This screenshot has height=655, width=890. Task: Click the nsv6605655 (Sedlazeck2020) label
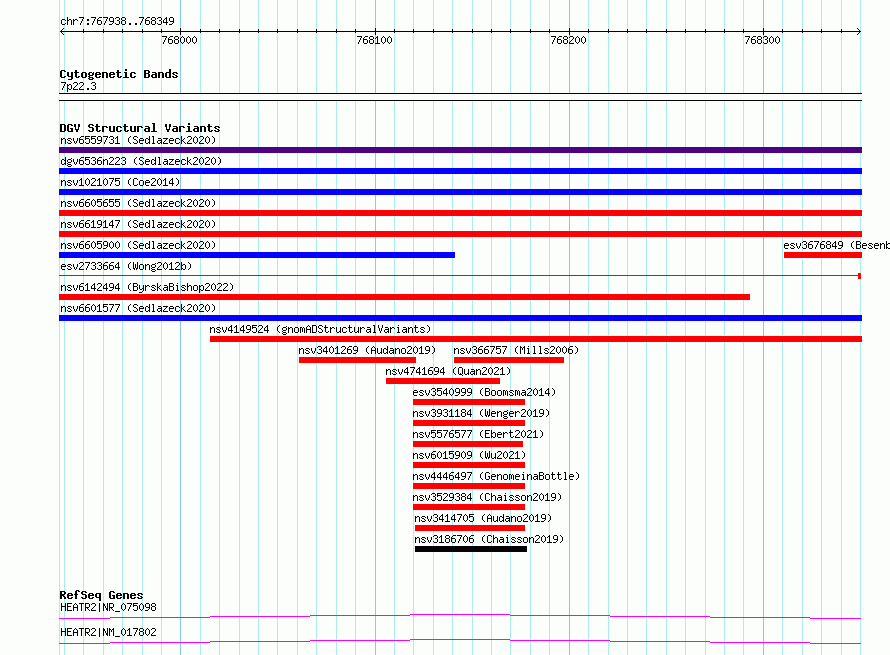pos(138,203)
